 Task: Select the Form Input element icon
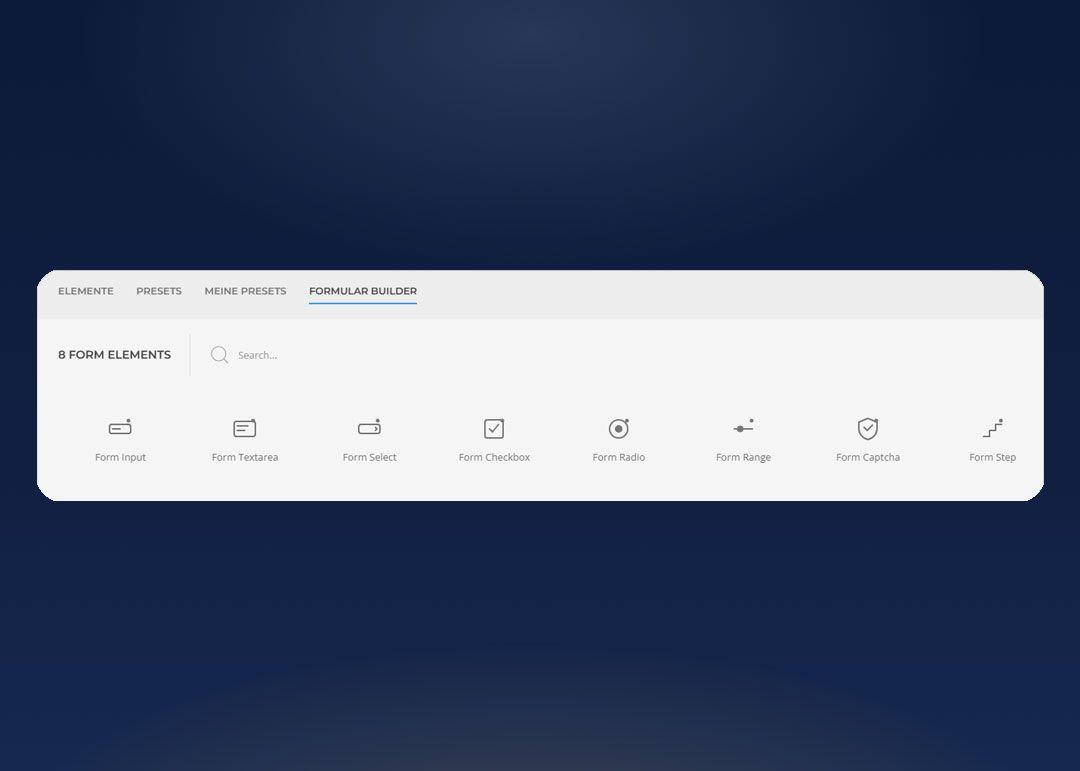point(120,428)
